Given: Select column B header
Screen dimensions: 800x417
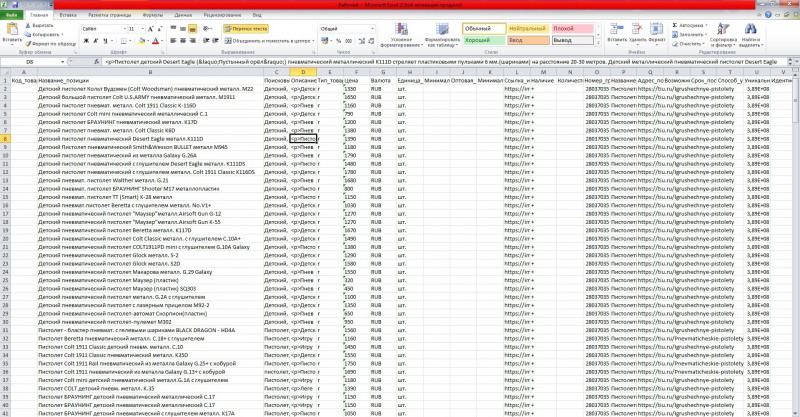Looking at the screenshot, I should point(150,72).
